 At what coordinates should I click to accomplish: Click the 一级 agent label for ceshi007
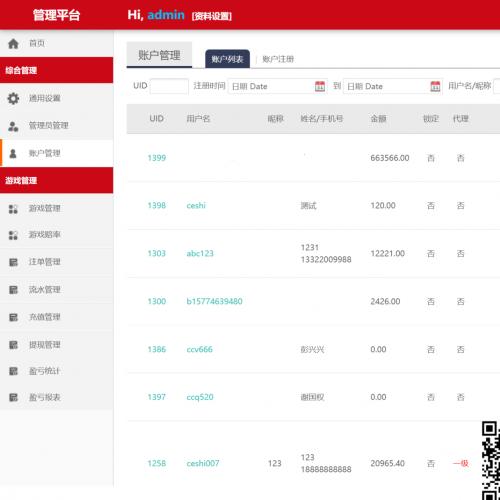pos(461,463)
